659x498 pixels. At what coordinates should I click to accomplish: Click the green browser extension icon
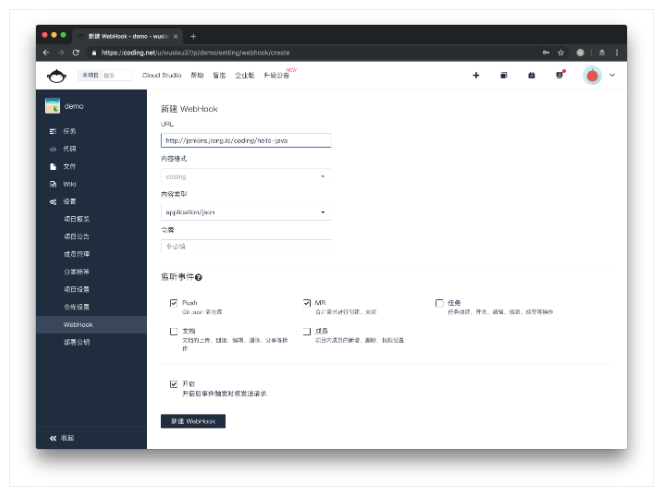point(580,53)
